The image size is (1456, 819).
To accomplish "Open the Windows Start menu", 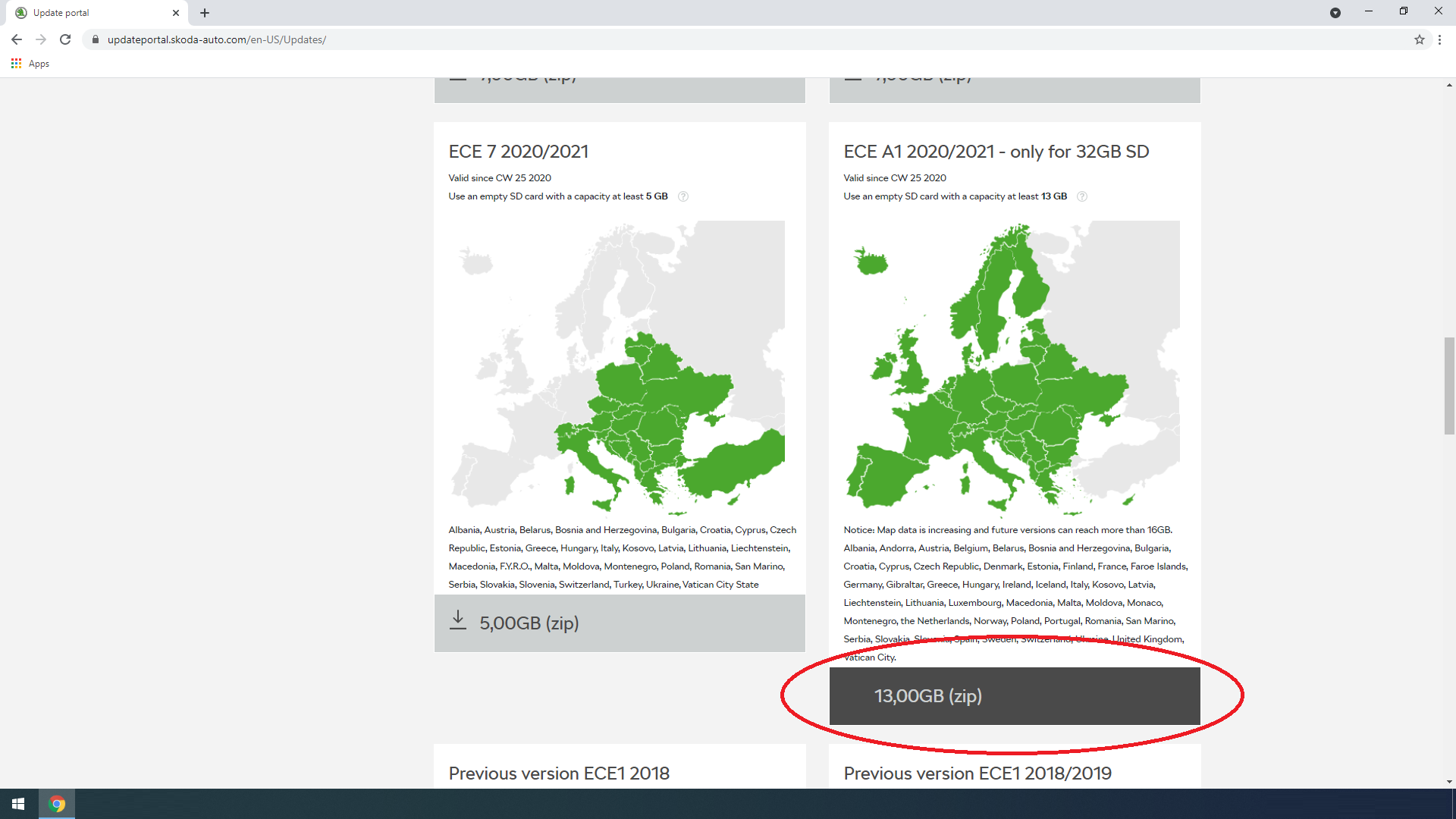I will point(18,804).
